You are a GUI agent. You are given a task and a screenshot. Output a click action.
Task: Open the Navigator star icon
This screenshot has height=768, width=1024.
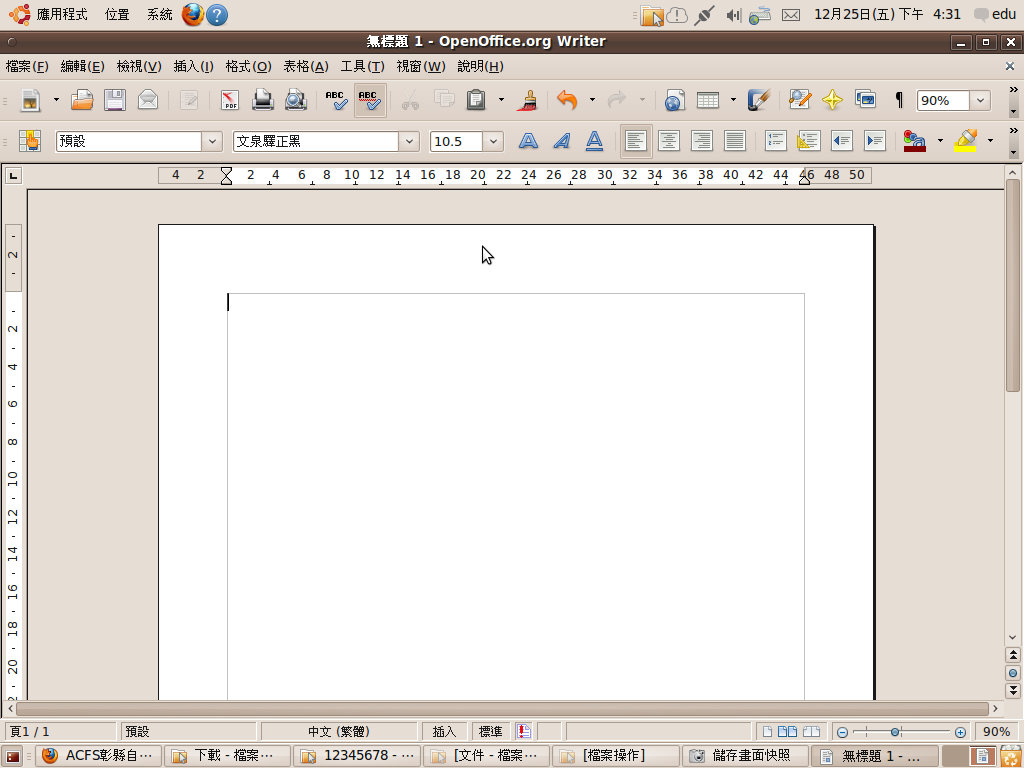[x=832, y=100]
